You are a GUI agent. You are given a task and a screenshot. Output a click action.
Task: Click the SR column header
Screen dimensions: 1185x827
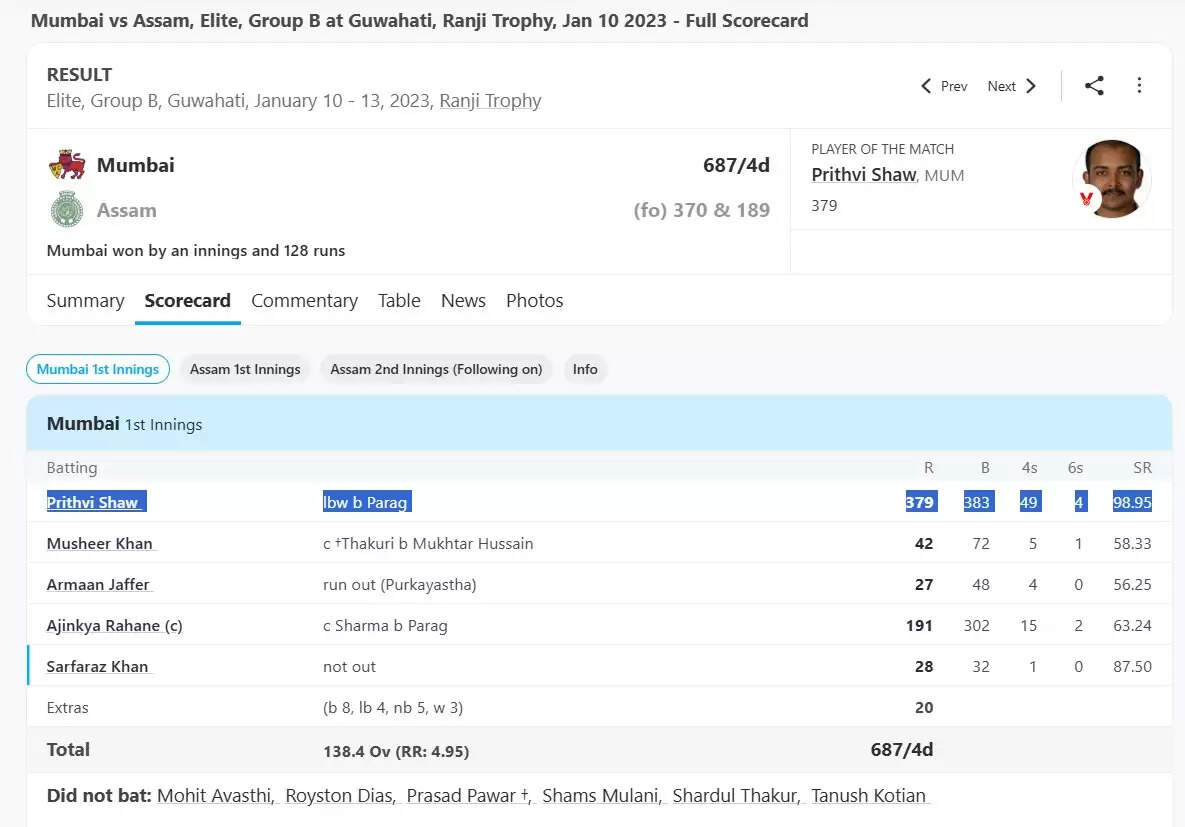coord(1142,468)
